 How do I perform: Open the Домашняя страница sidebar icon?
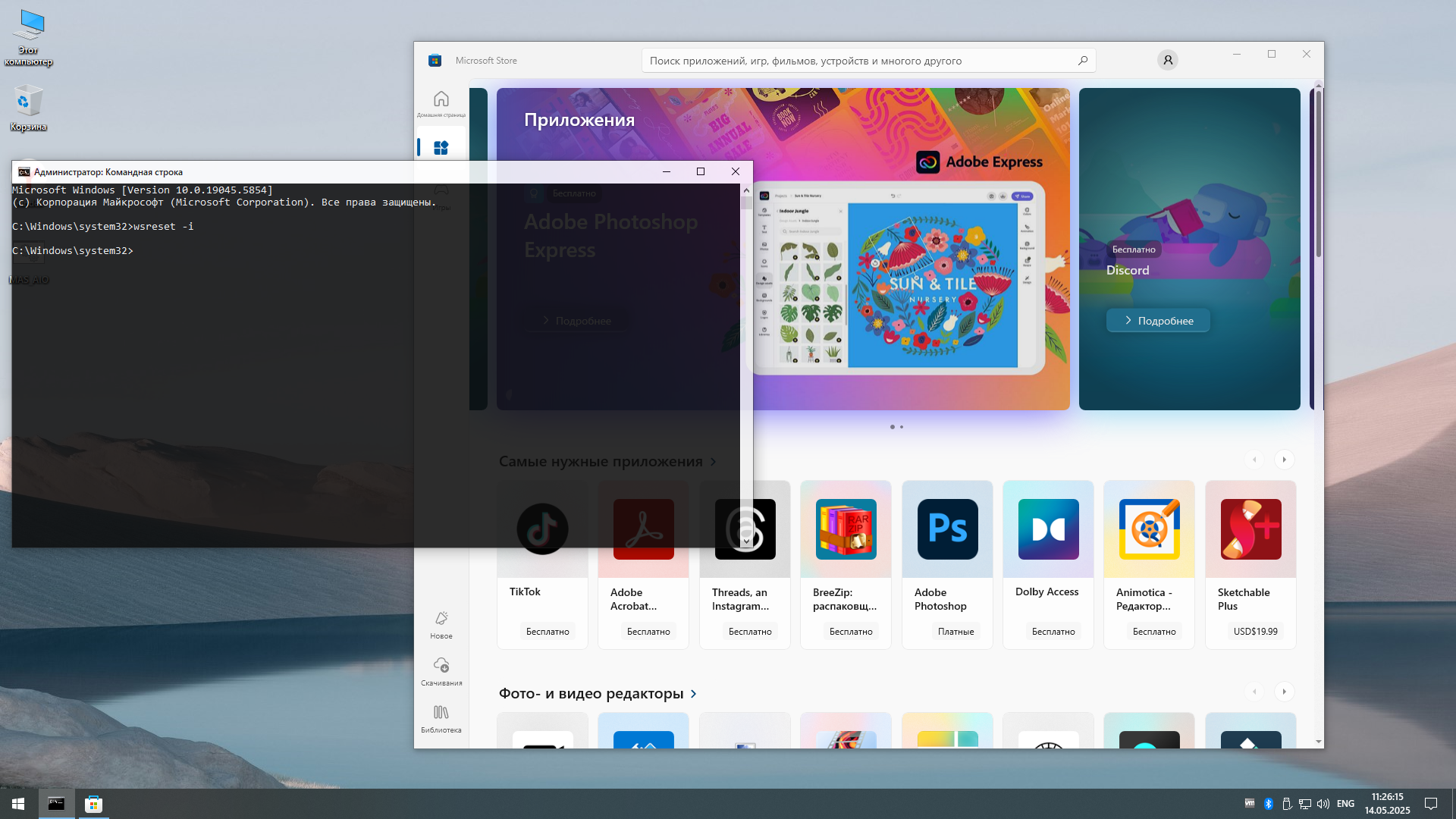441,99
